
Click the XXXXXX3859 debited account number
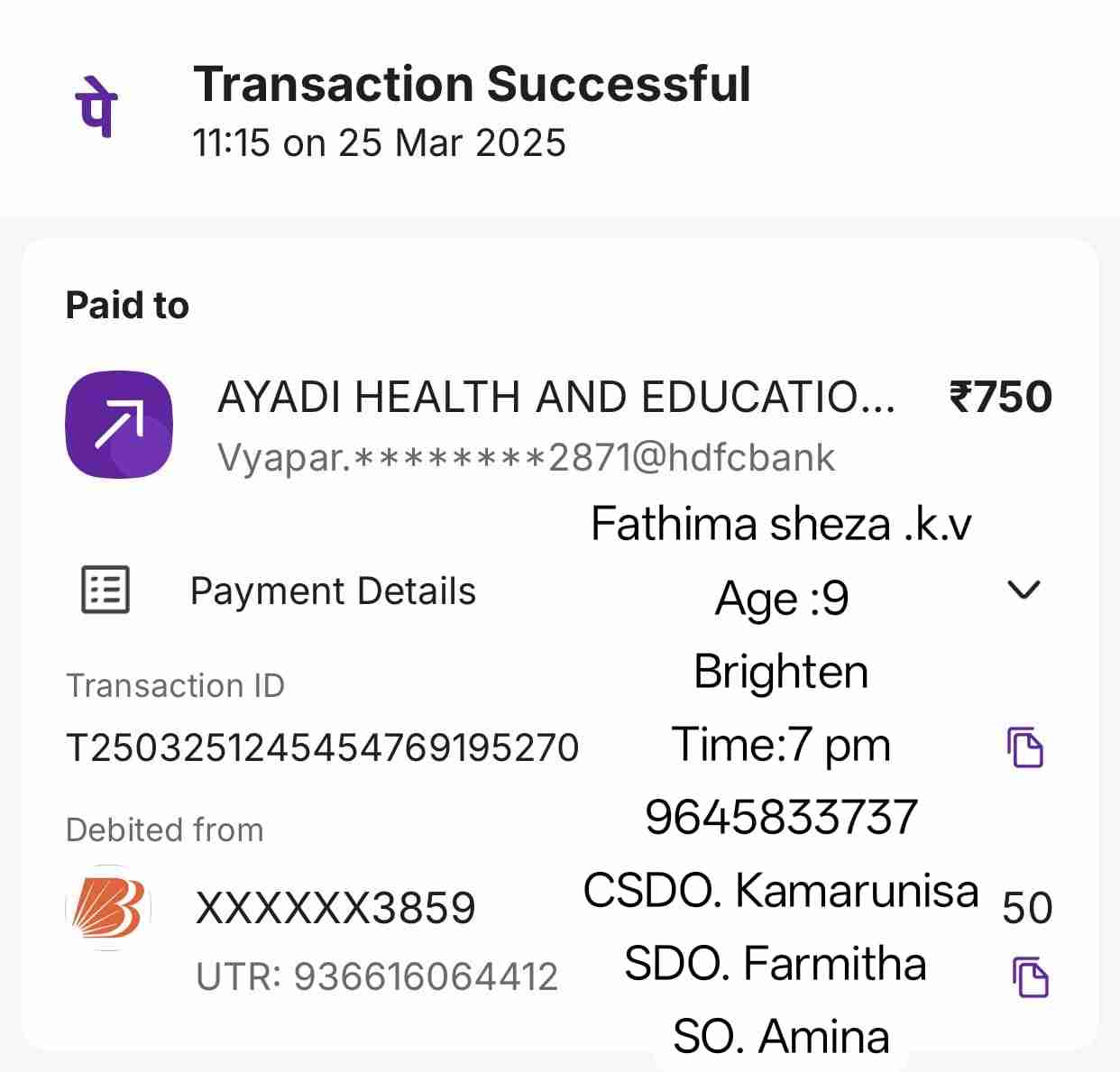(335, 908)
